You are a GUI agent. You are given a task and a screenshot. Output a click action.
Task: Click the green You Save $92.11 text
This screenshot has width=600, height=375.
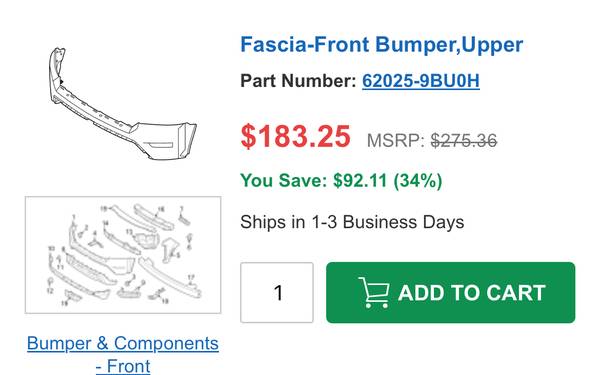pyautogui.click(x=341, y=180)
